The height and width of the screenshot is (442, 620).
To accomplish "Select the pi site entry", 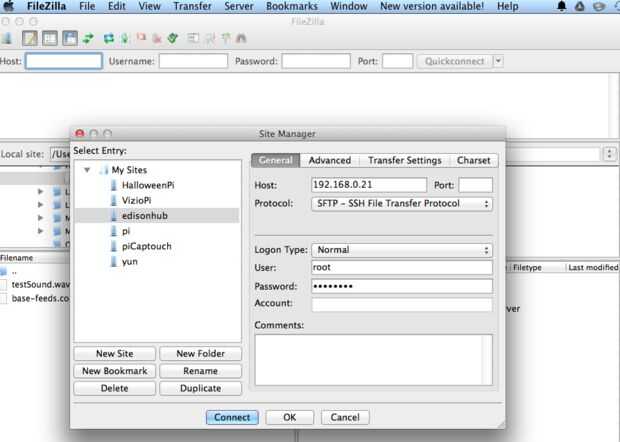I will pyautogui.click(x=126, y=231).
